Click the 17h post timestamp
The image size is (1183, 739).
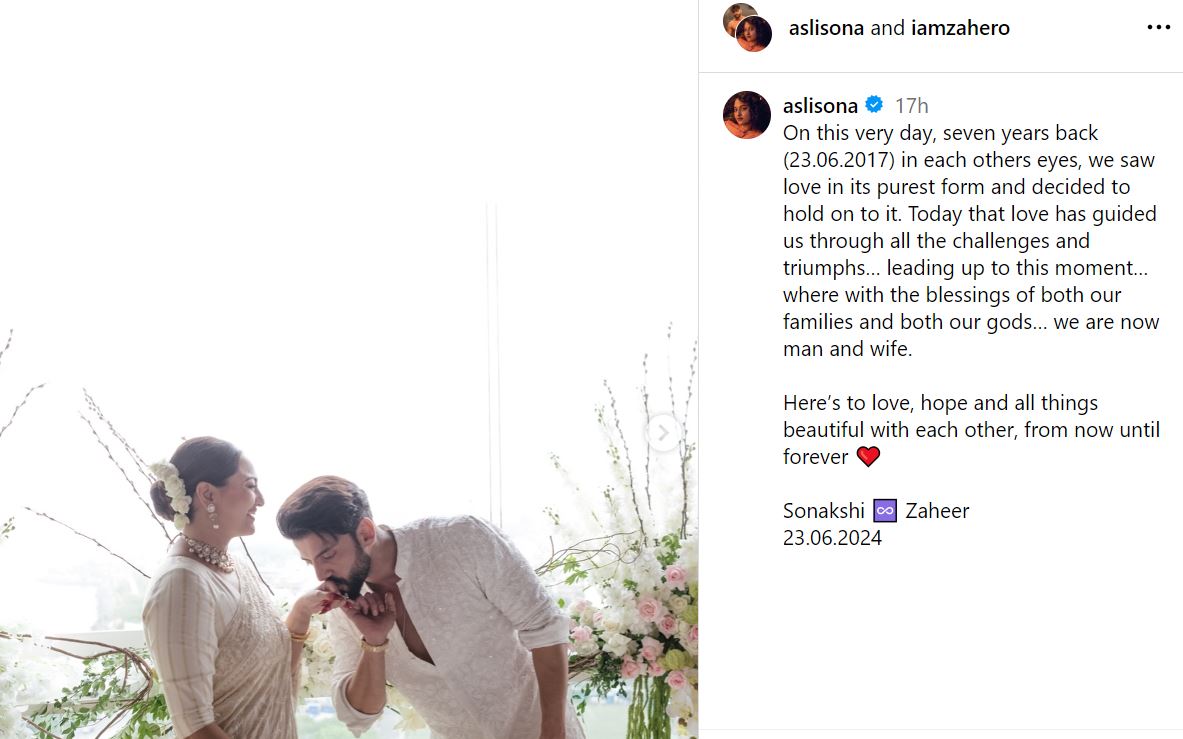(911, 105)
